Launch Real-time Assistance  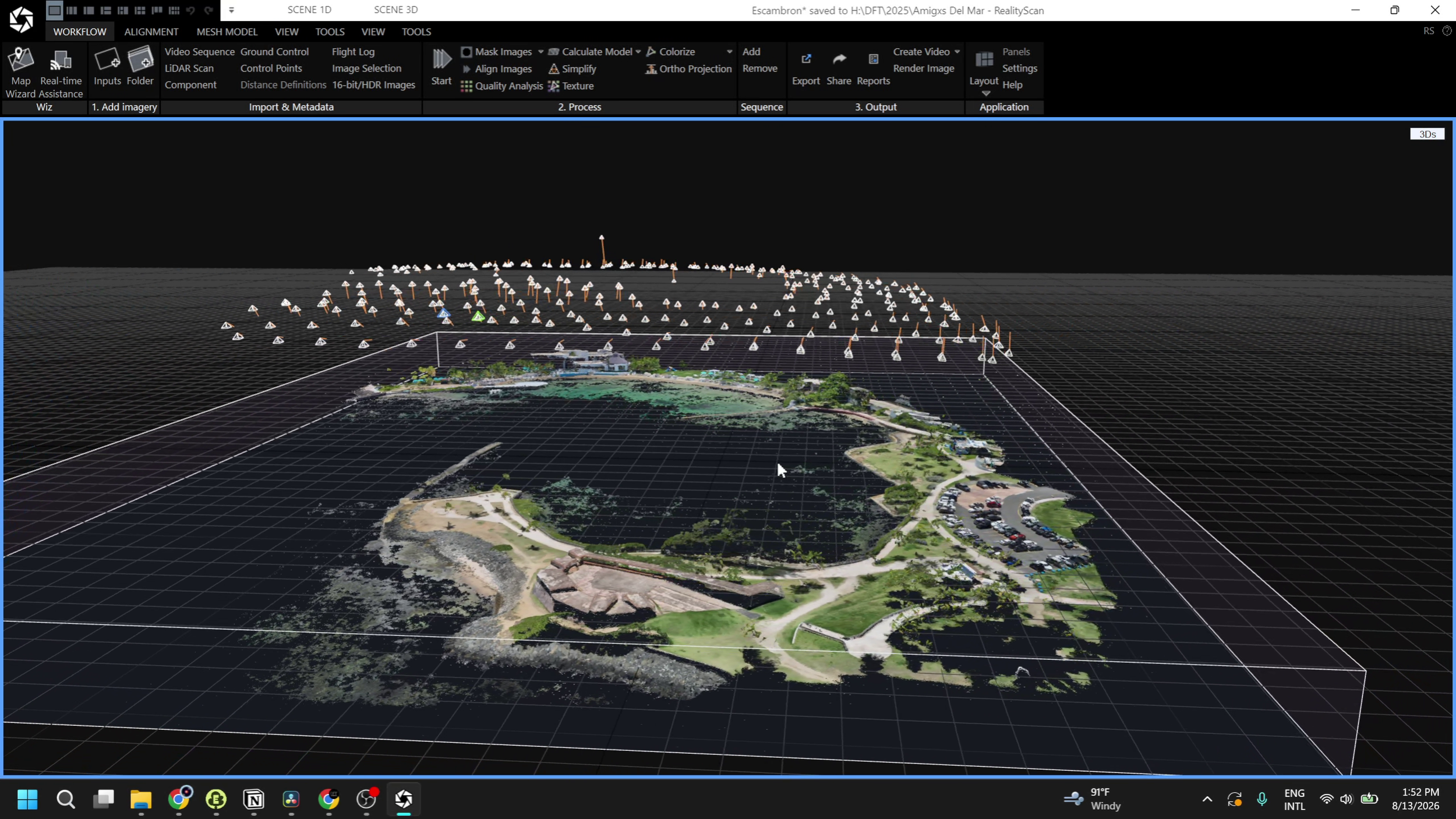[x=61, y=72]
